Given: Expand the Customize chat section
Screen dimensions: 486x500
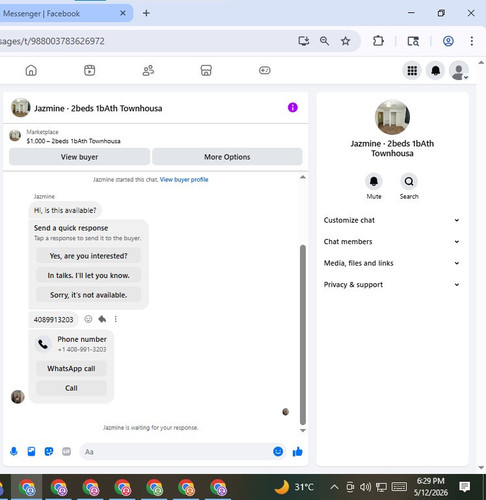Looking at the screenshot, I should point(392,220).
